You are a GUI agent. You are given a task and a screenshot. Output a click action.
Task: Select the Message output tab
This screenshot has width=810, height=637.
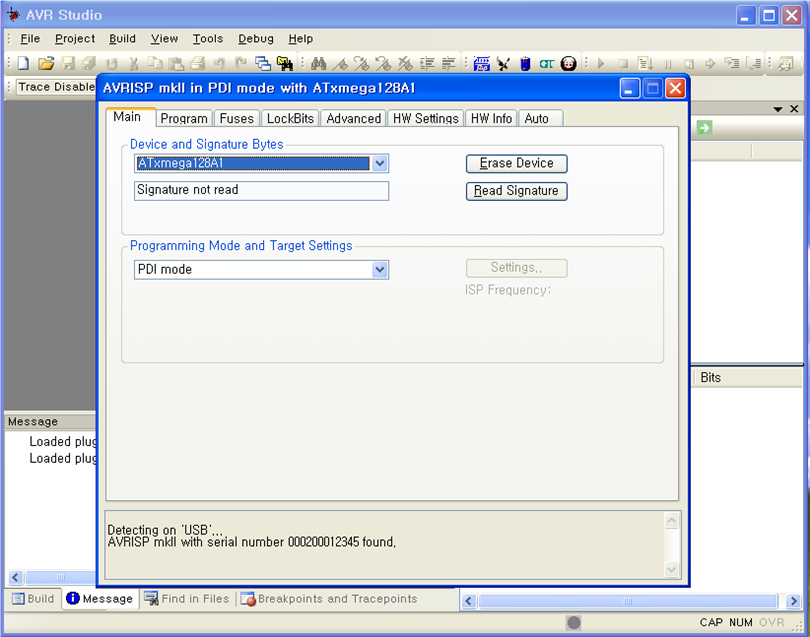pyautogui.click(x=100, y=599)
